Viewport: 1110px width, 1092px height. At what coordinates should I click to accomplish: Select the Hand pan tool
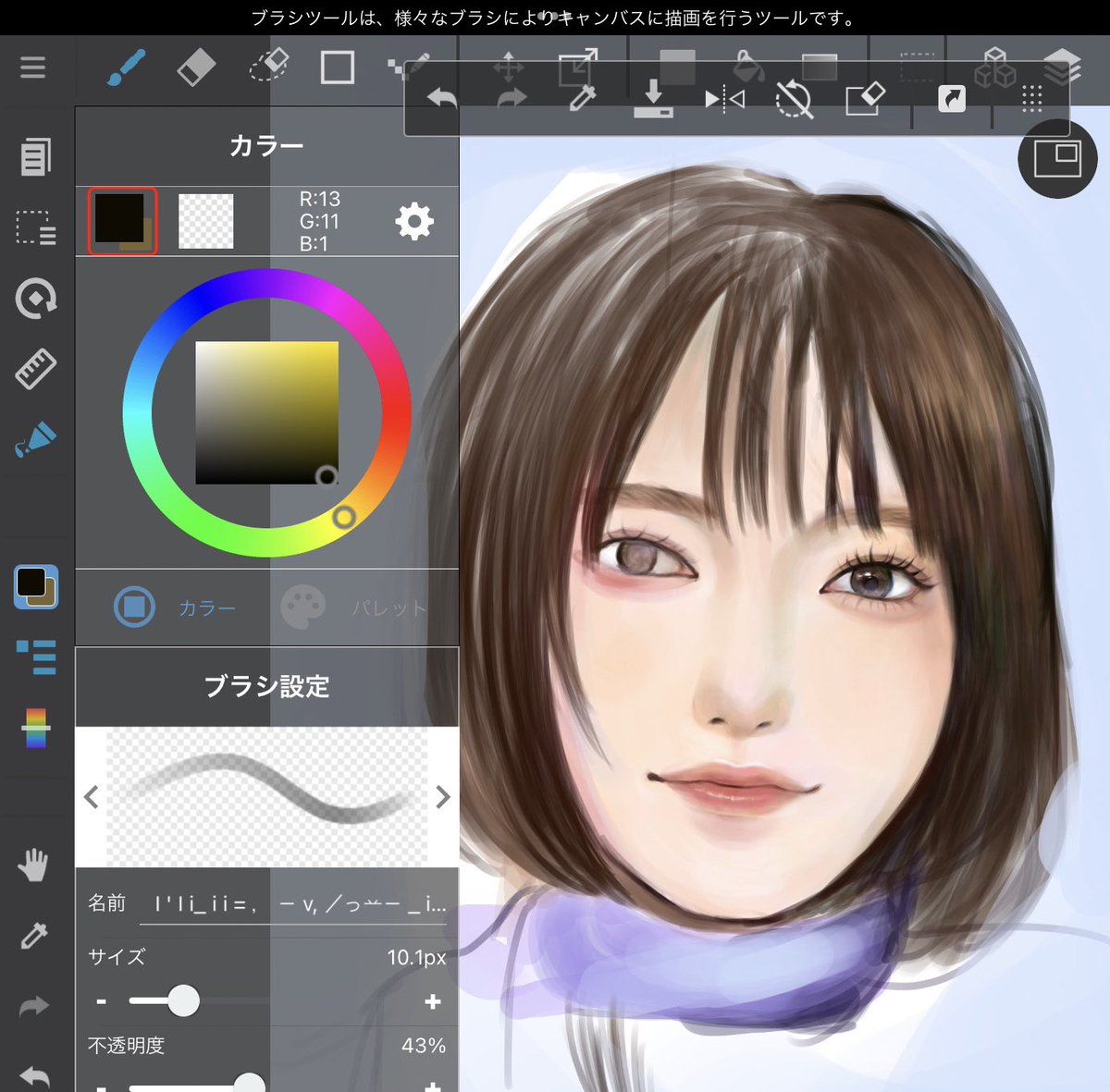34,865
